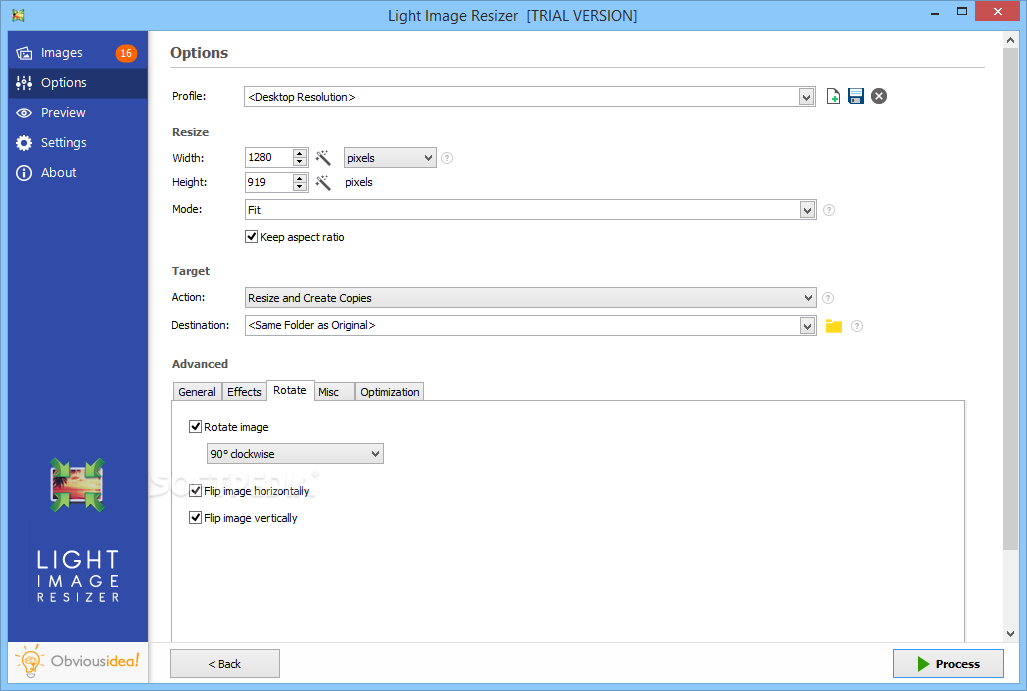Viewport: 1027px width, 691px height.
Task: Click the scrollbar down arrow
Action: tap(1011, 633)
